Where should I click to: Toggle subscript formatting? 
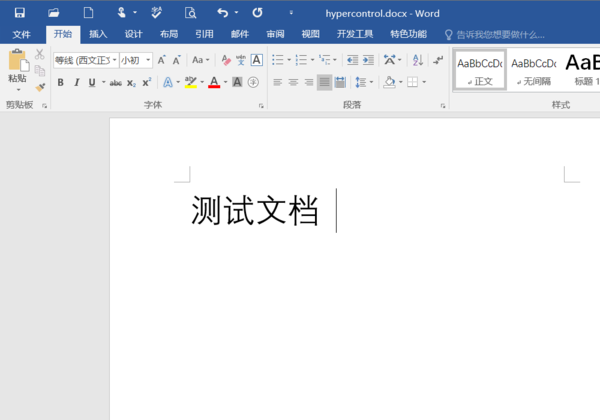point(131,83)
